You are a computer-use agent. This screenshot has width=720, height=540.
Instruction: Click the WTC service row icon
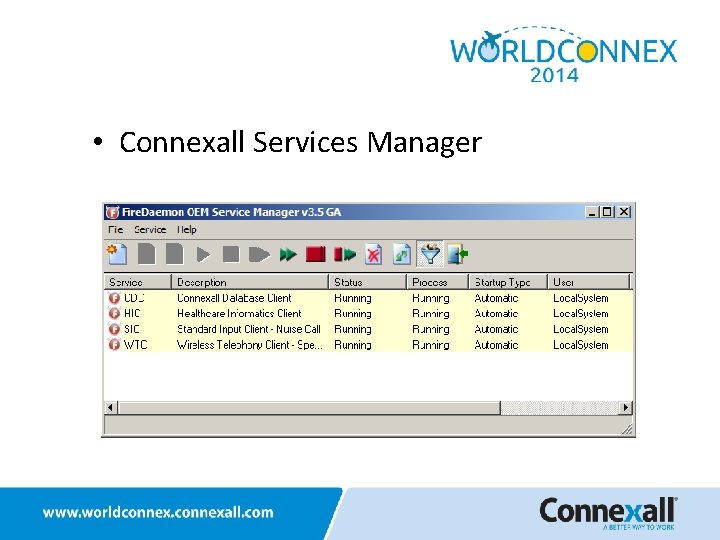(x=114, y=344)
